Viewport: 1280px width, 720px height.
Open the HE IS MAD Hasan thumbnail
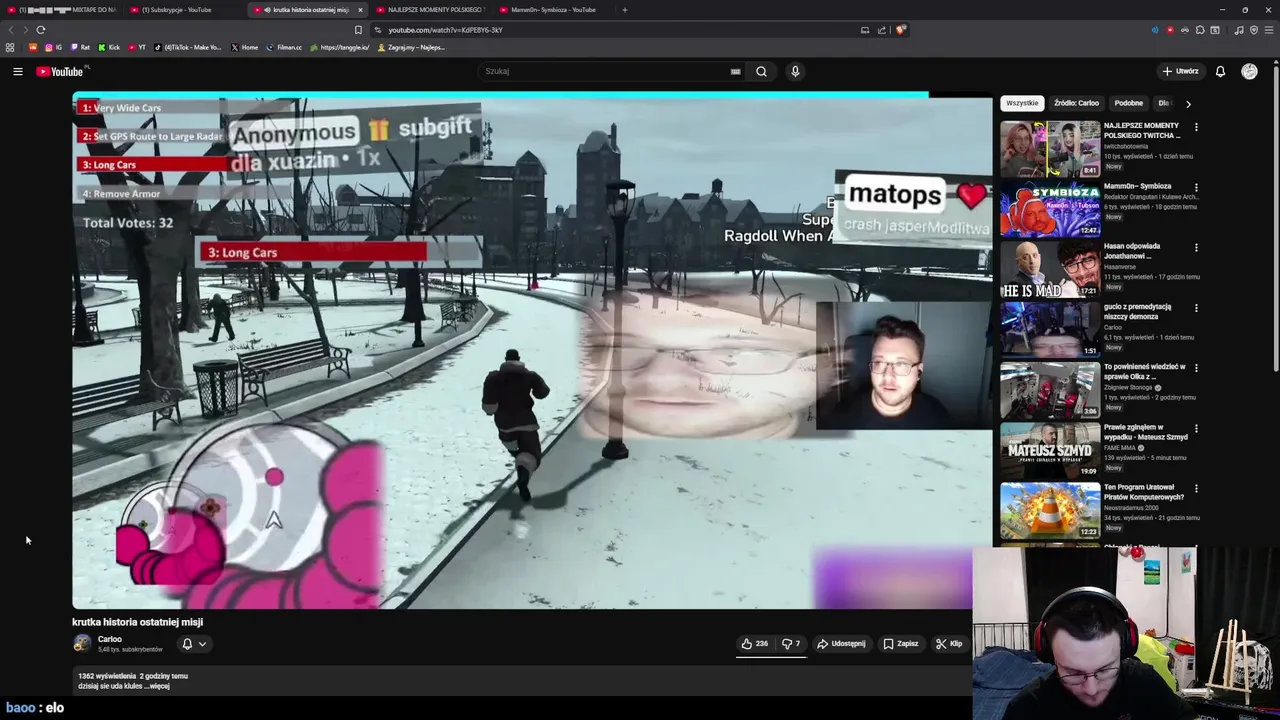pyautogui.click(x=1050, y=269)
